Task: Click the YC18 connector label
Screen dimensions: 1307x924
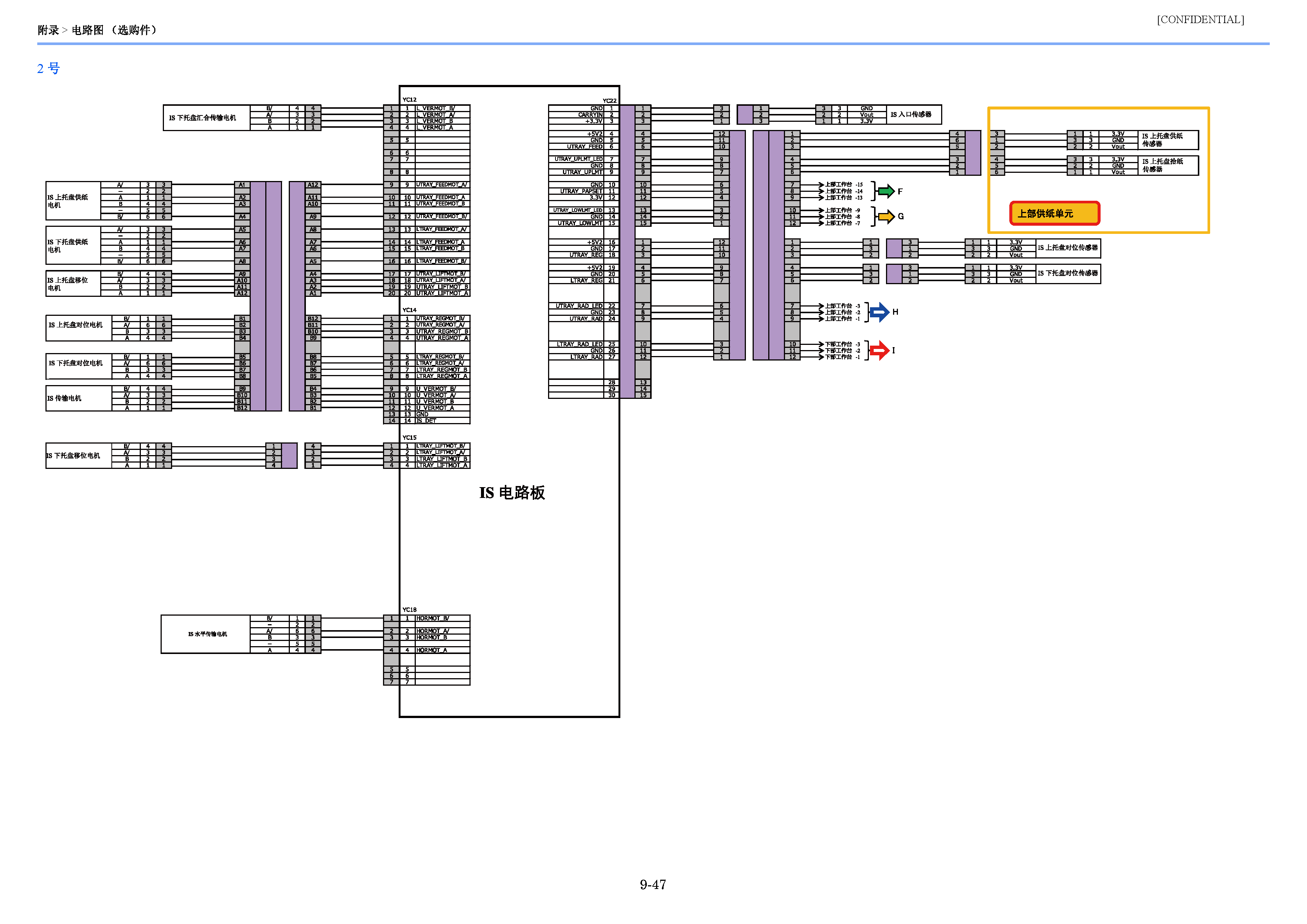Action: point(409,609)
